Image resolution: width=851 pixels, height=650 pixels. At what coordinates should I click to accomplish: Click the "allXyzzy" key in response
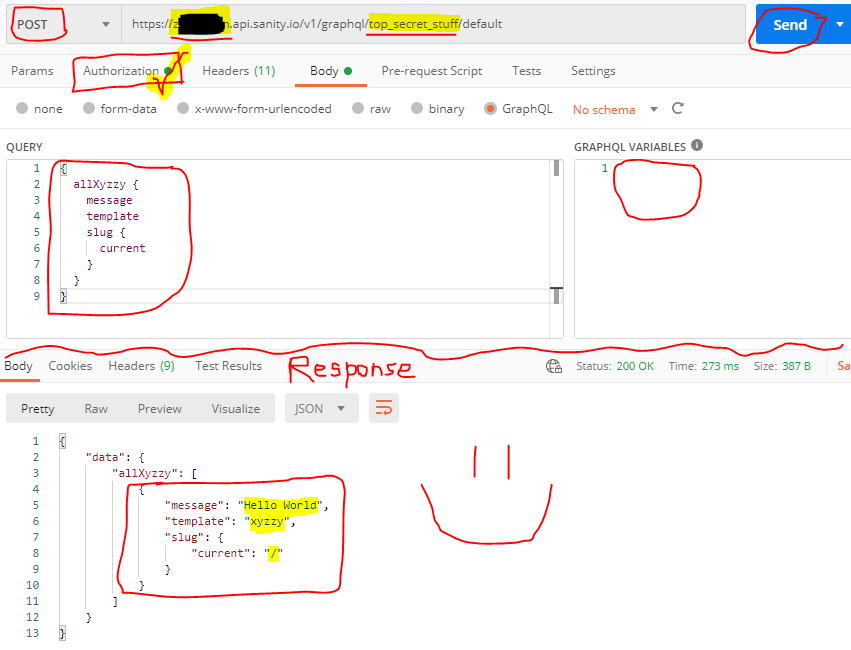[x=144, y=474]
